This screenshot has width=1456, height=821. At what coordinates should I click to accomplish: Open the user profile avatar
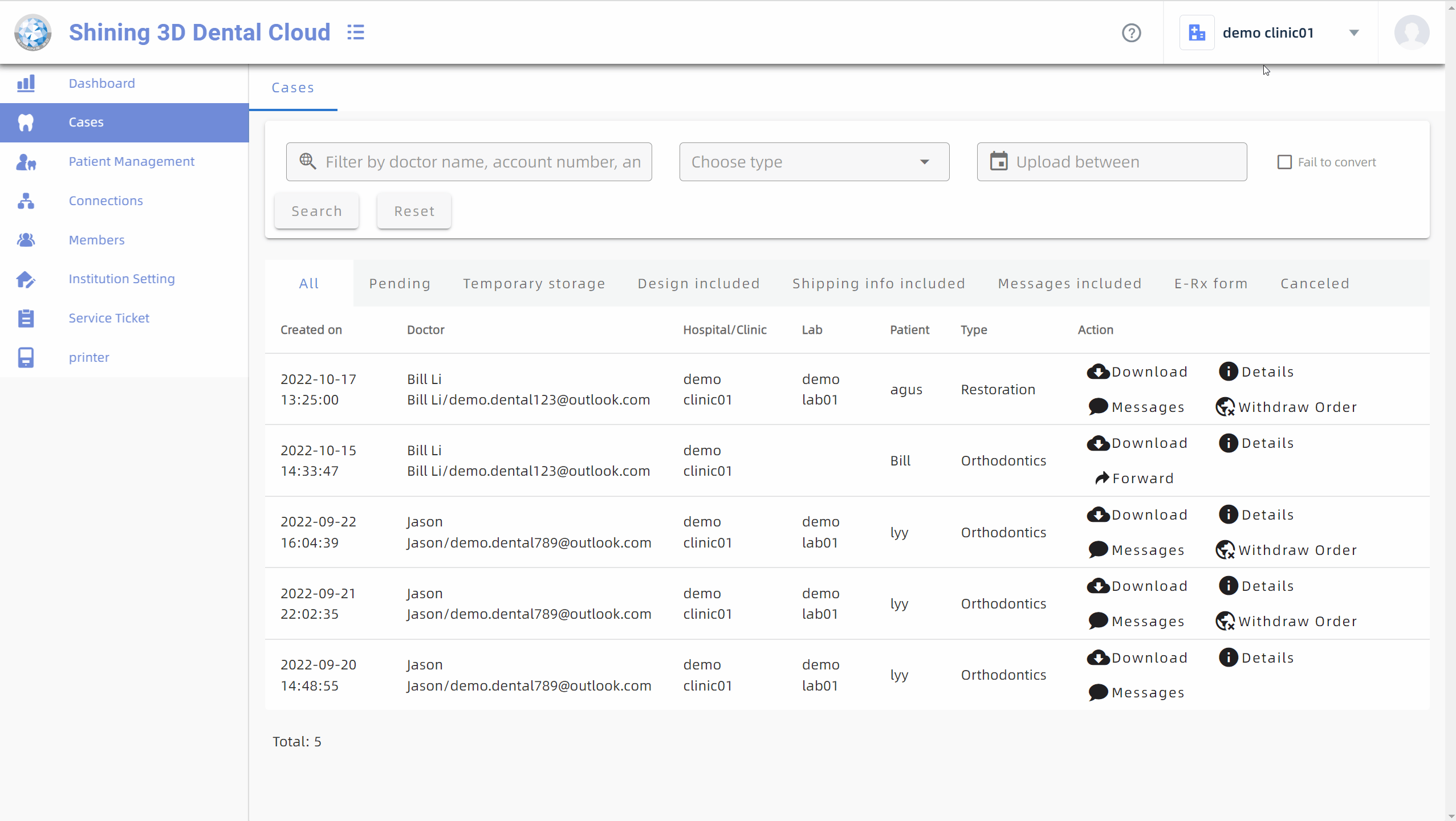tap(1411, 32)
